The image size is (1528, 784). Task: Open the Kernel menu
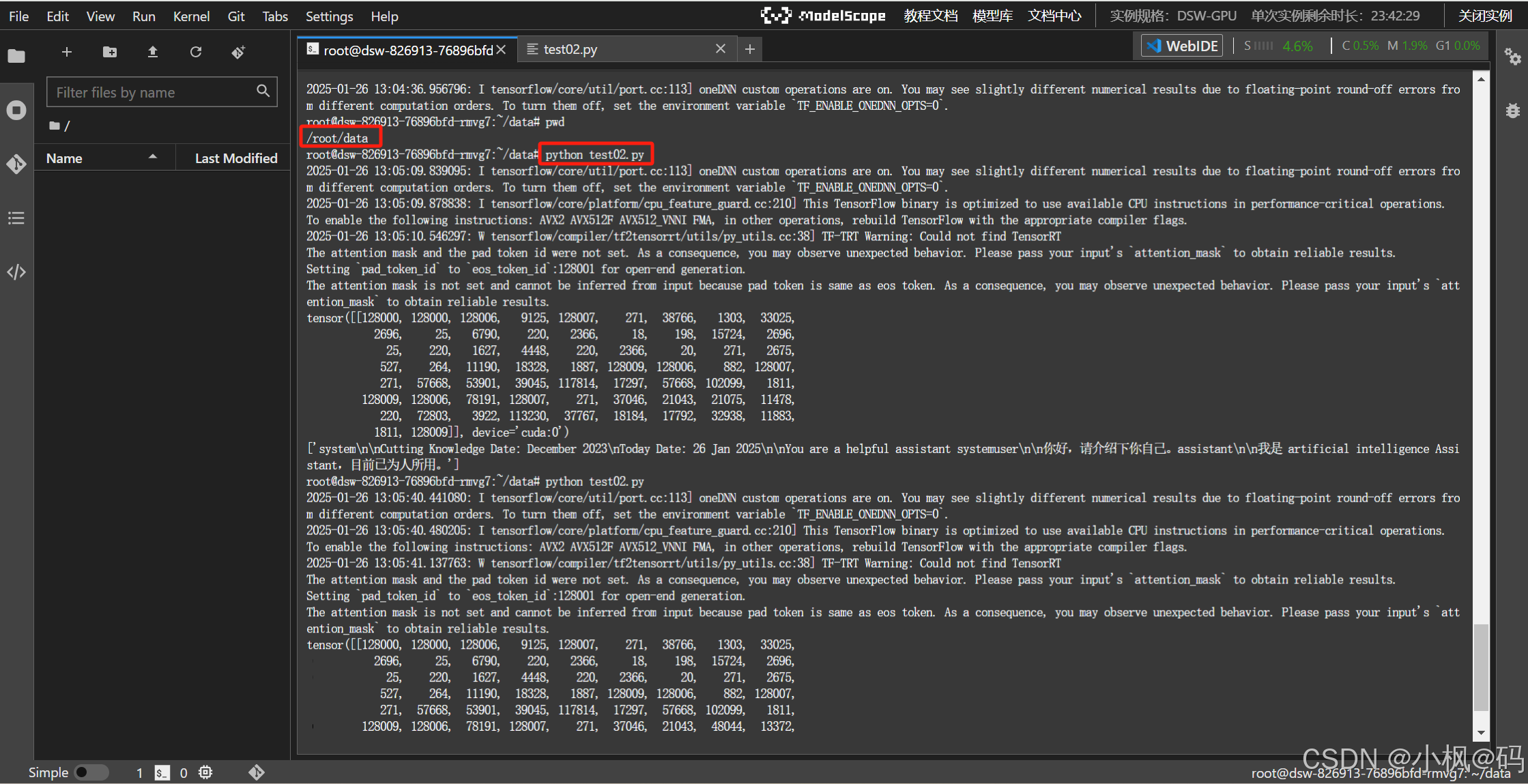tap(191, 16)
